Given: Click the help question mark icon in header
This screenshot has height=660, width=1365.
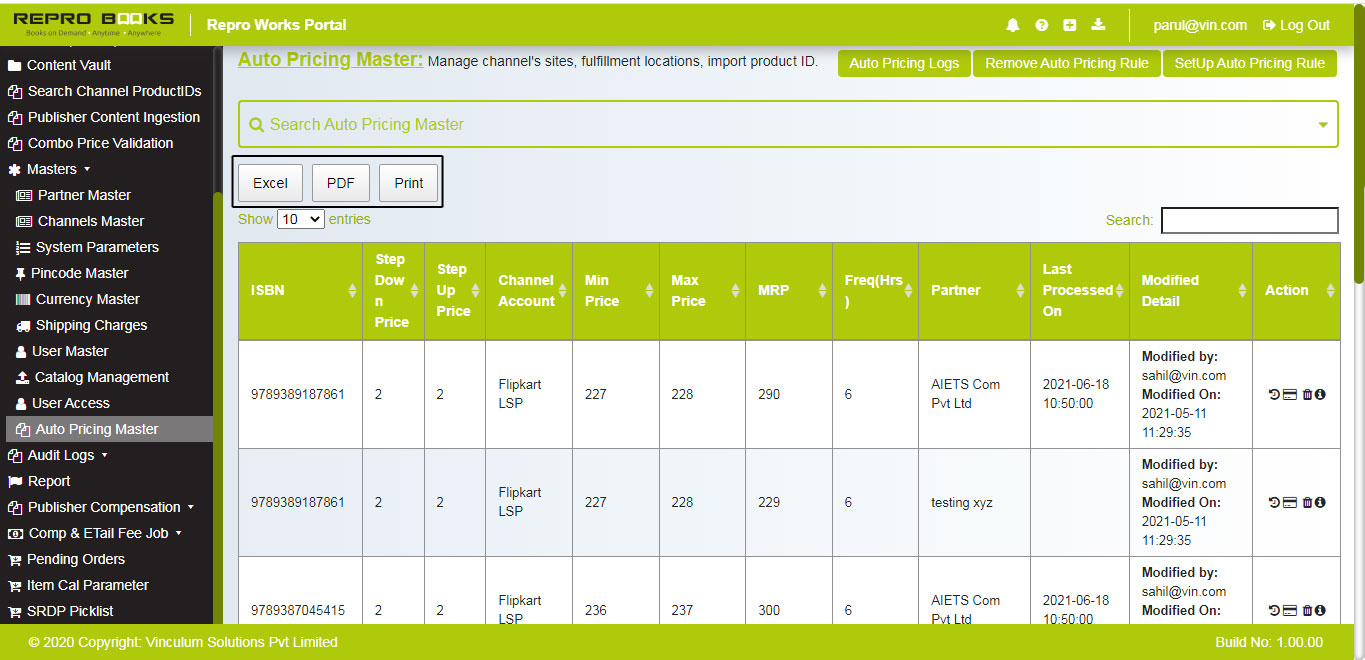Looking at the screenshot, I should 1041,25.
